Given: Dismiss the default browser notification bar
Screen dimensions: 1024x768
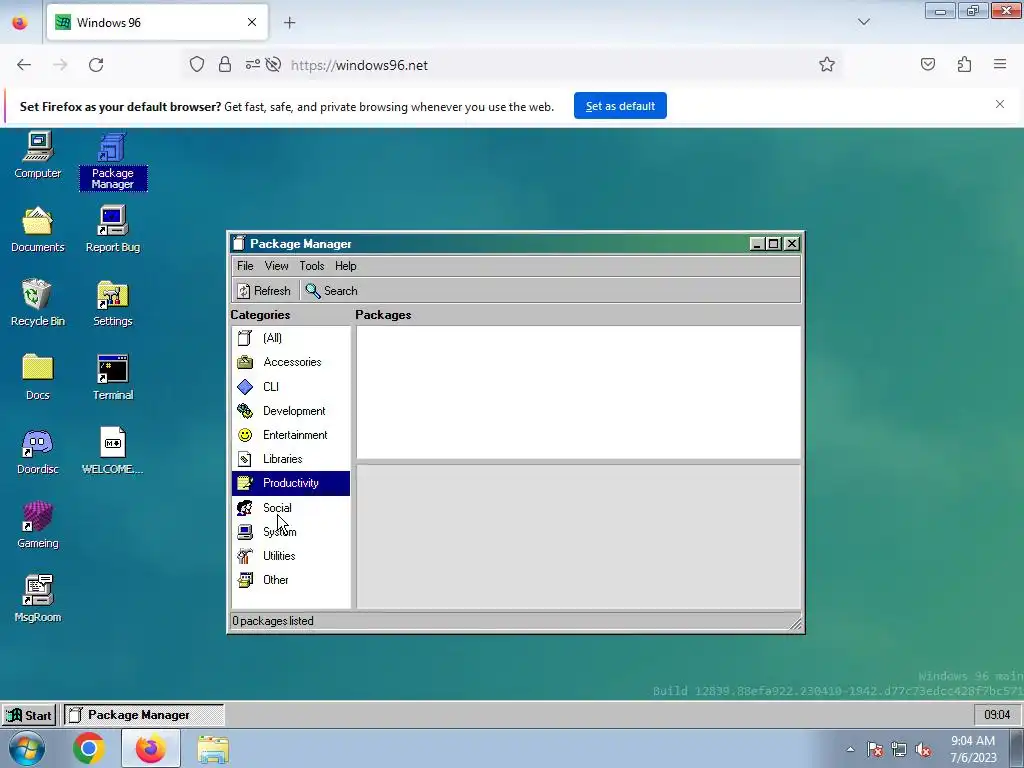Looking at the screenshot, I should 1000,104.
